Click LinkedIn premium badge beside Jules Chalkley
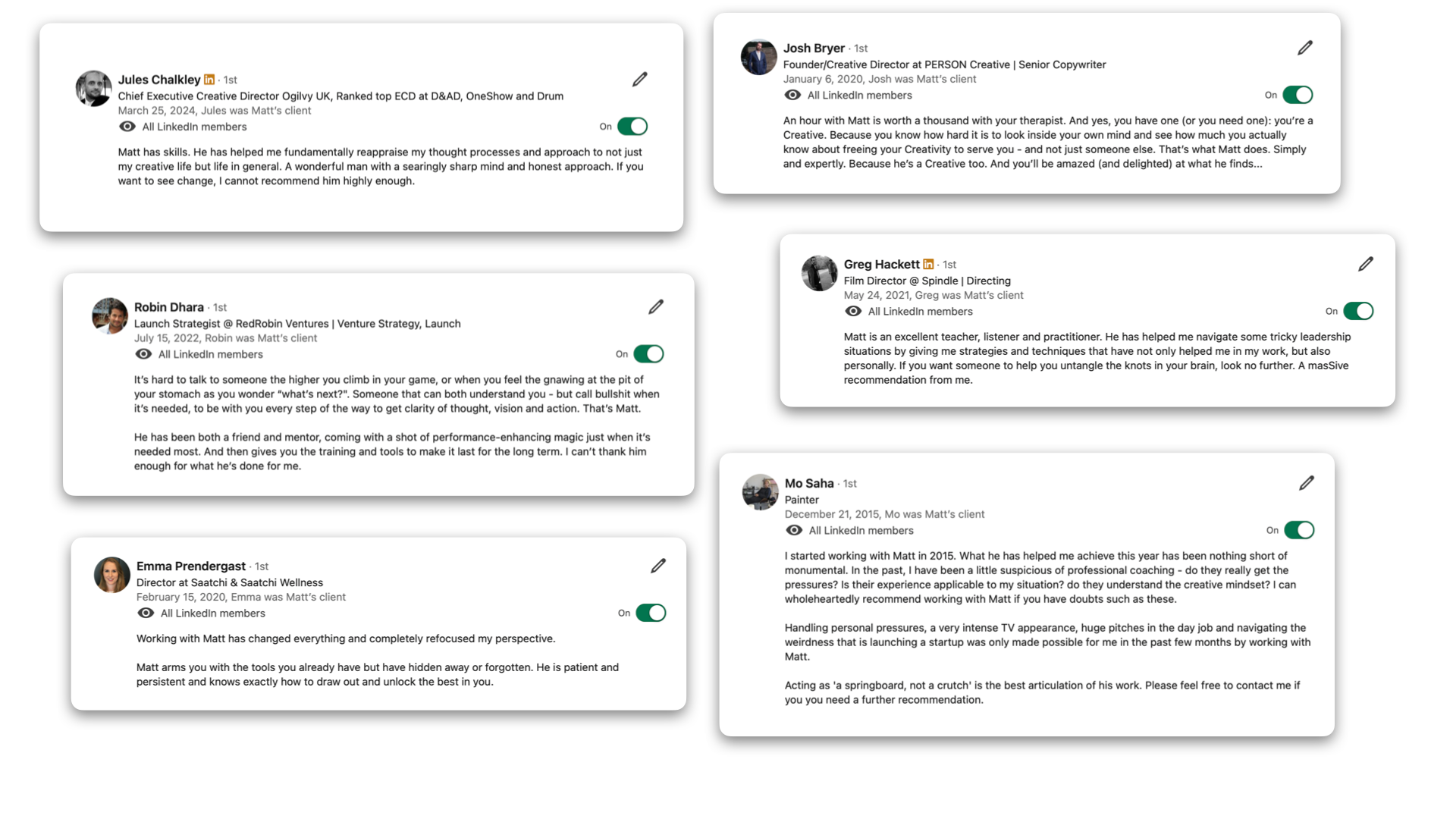The image size is (1456, 819). 209,80
